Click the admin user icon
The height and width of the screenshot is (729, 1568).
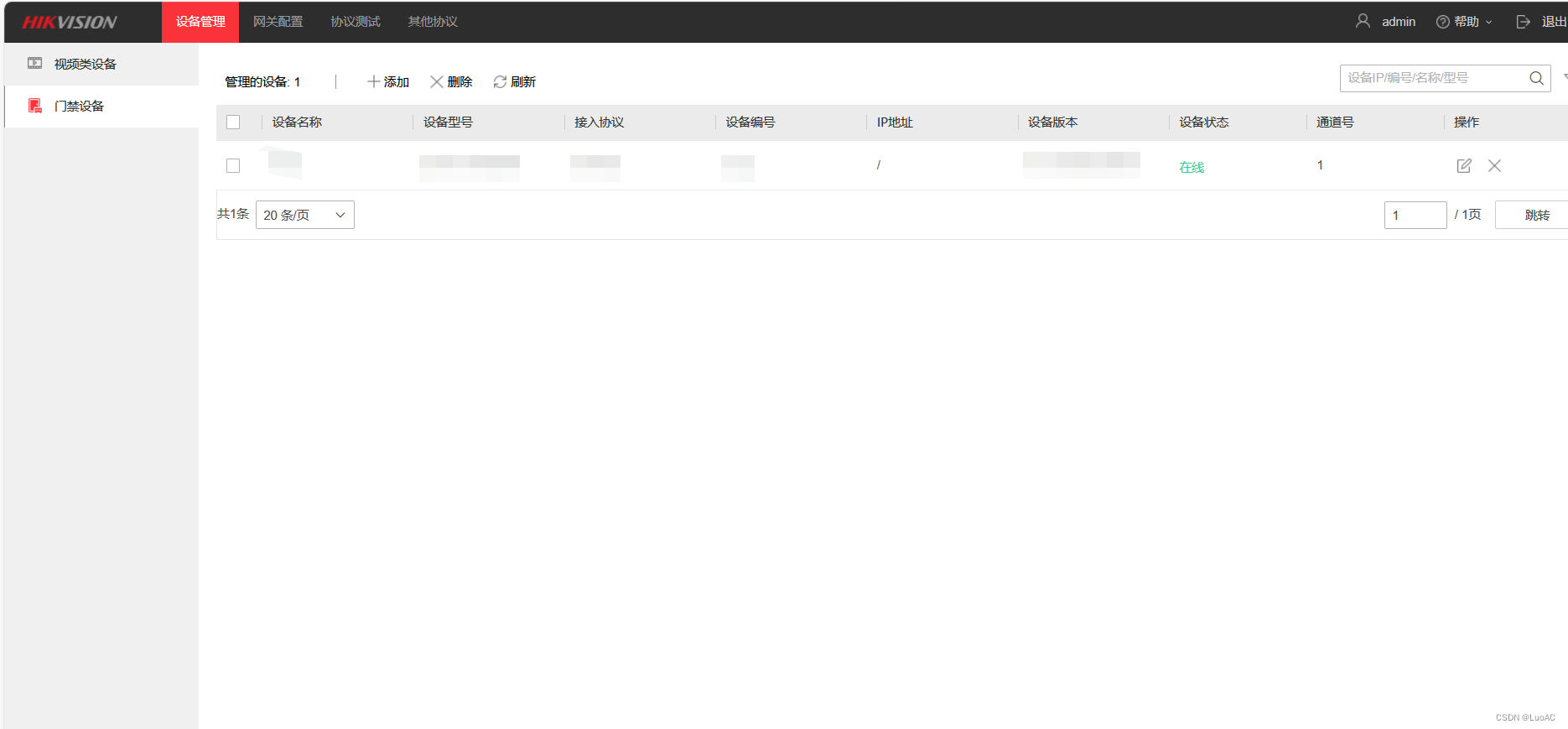pyautogui.click(x=1363, y=21)
